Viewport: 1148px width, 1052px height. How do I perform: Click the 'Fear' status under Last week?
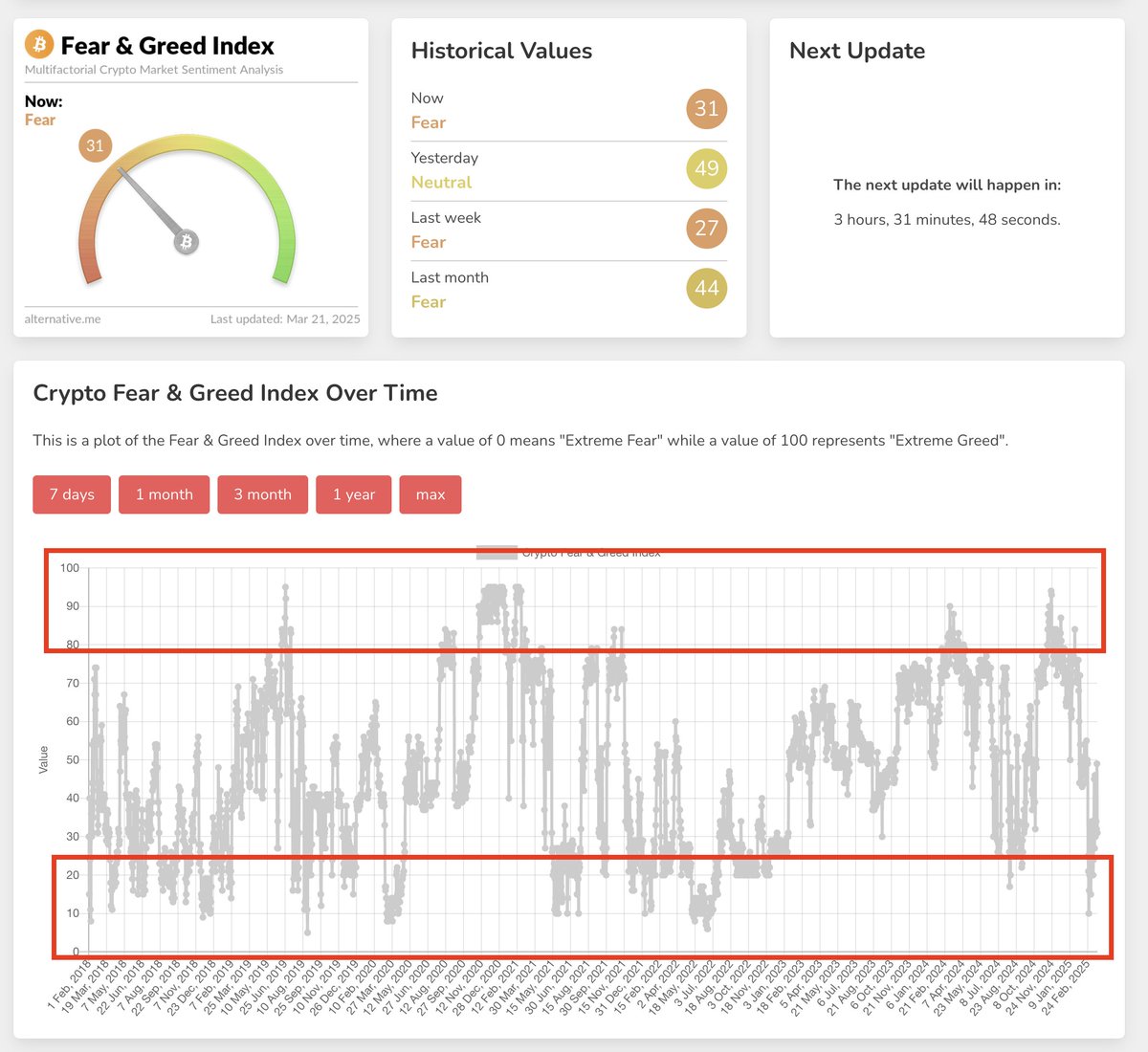[429, 242]
